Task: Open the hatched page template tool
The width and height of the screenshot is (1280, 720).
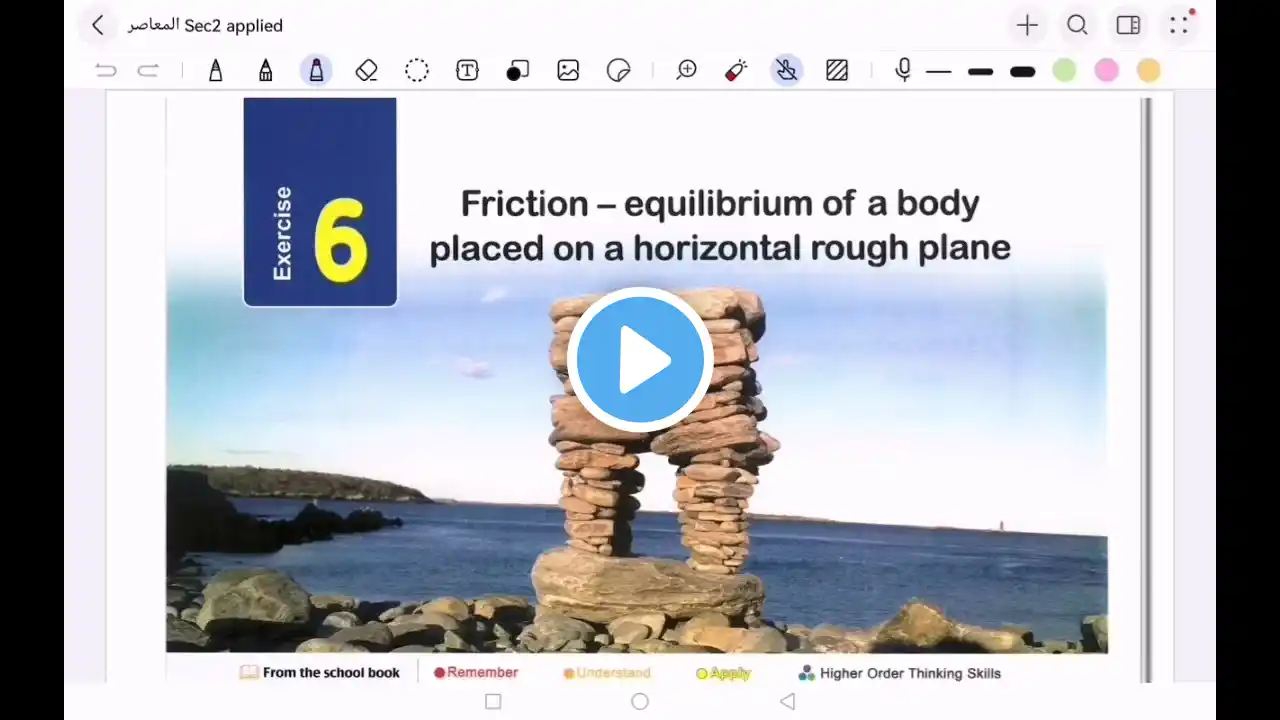Action: pos(837,70)
